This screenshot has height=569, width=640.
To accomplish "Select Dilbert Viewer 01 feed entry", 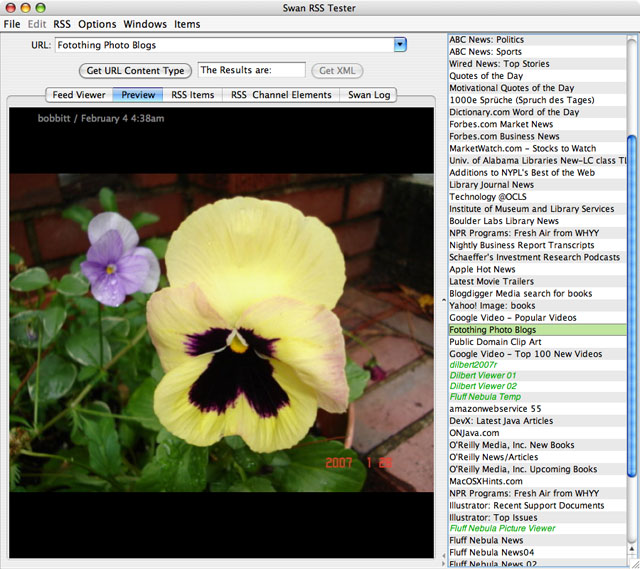I will point(483,377).
